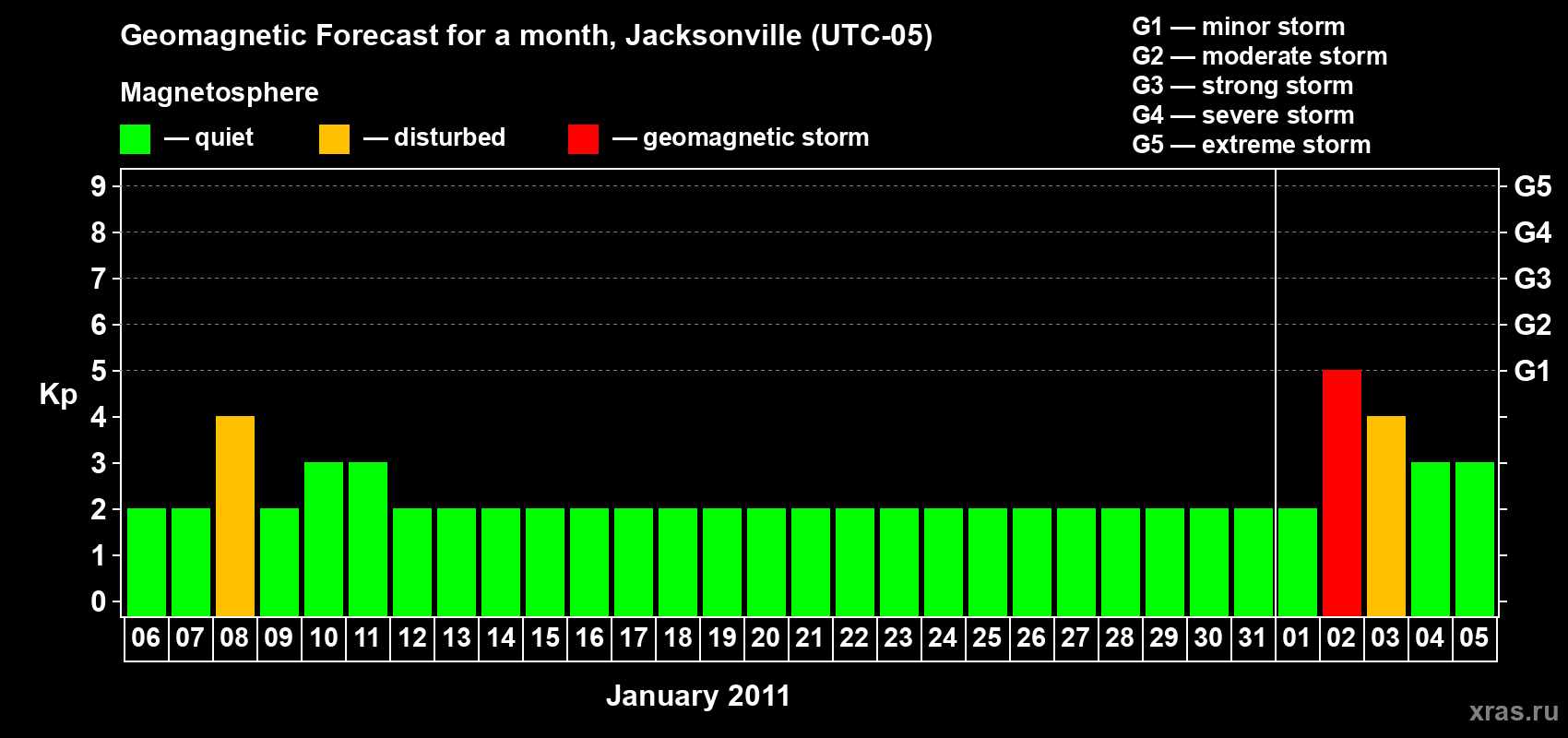Click the date cell '02'
The image size is (1568, 738).
click(x=1341, y=638)
